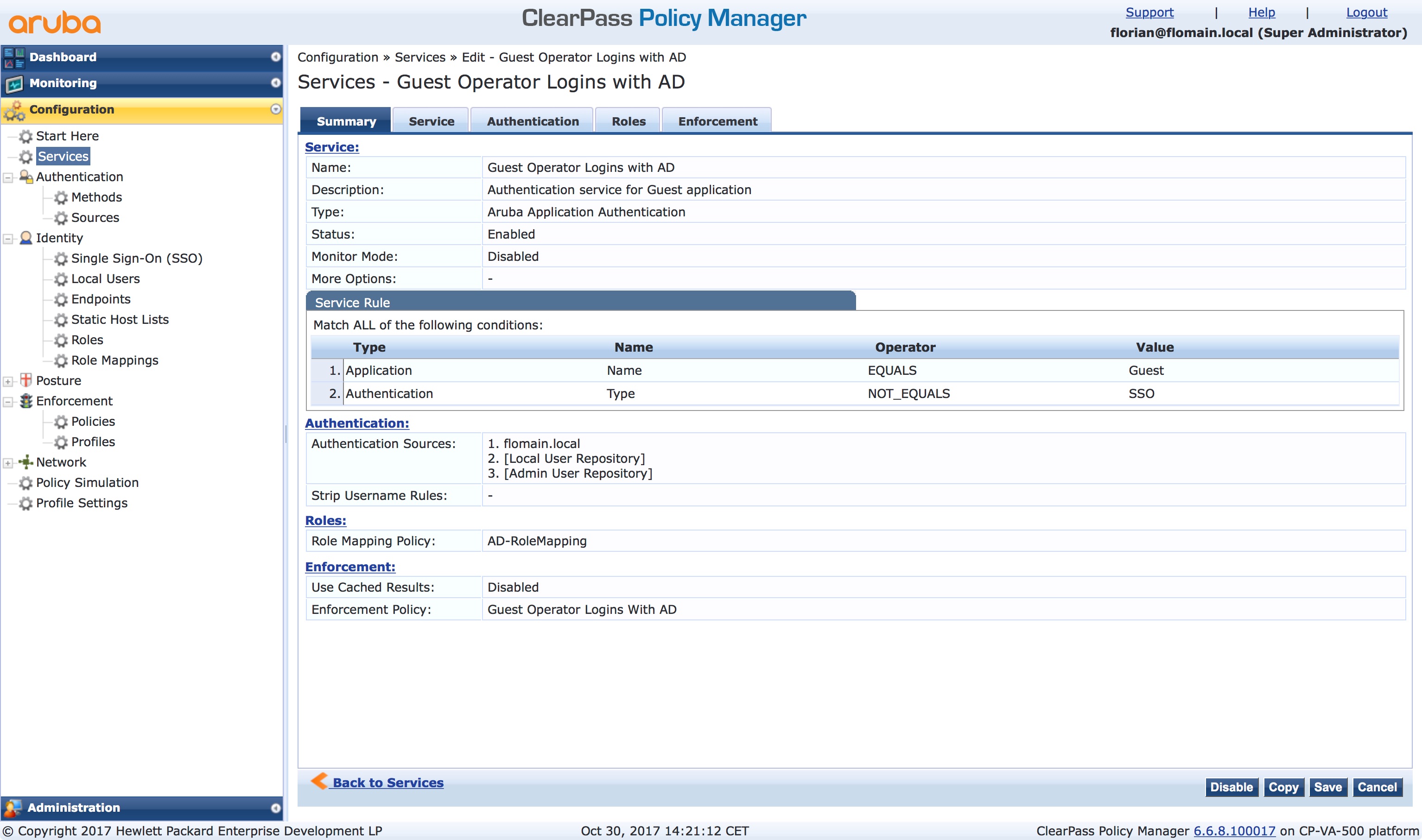Click the Authentication users icon in tree
The width and height of the screenshot is (1422, 840).
coord(26,177)
